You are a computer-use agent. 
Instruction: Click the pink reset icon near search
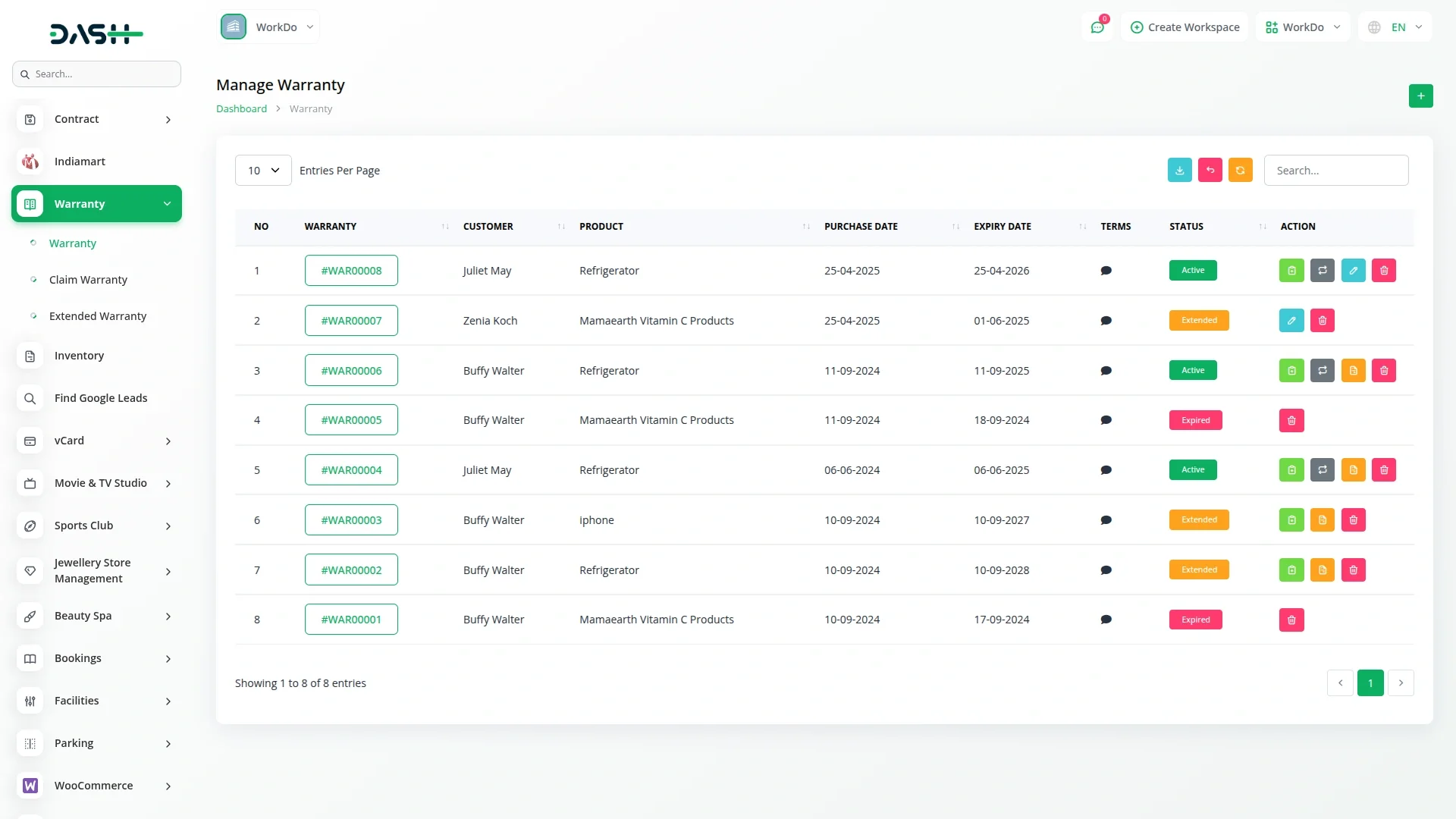point(1210,171)
